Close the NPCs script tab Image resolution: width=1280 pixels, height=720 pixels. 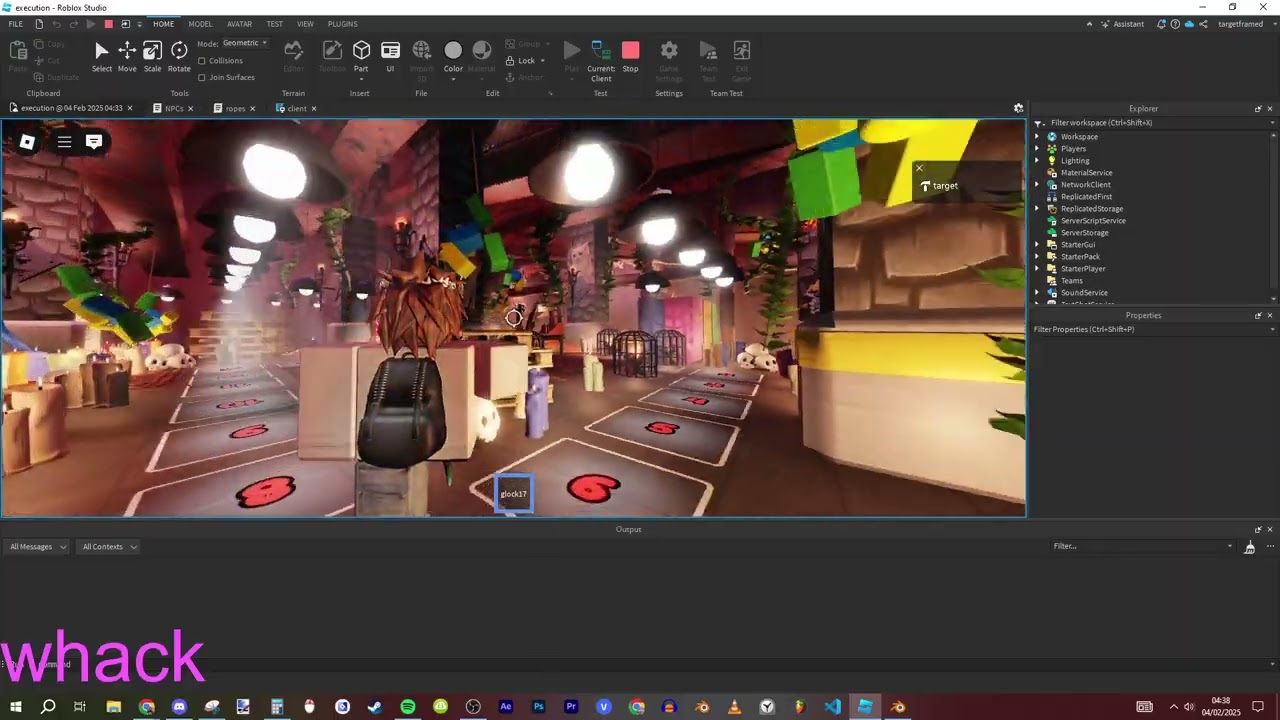[190, 109]
